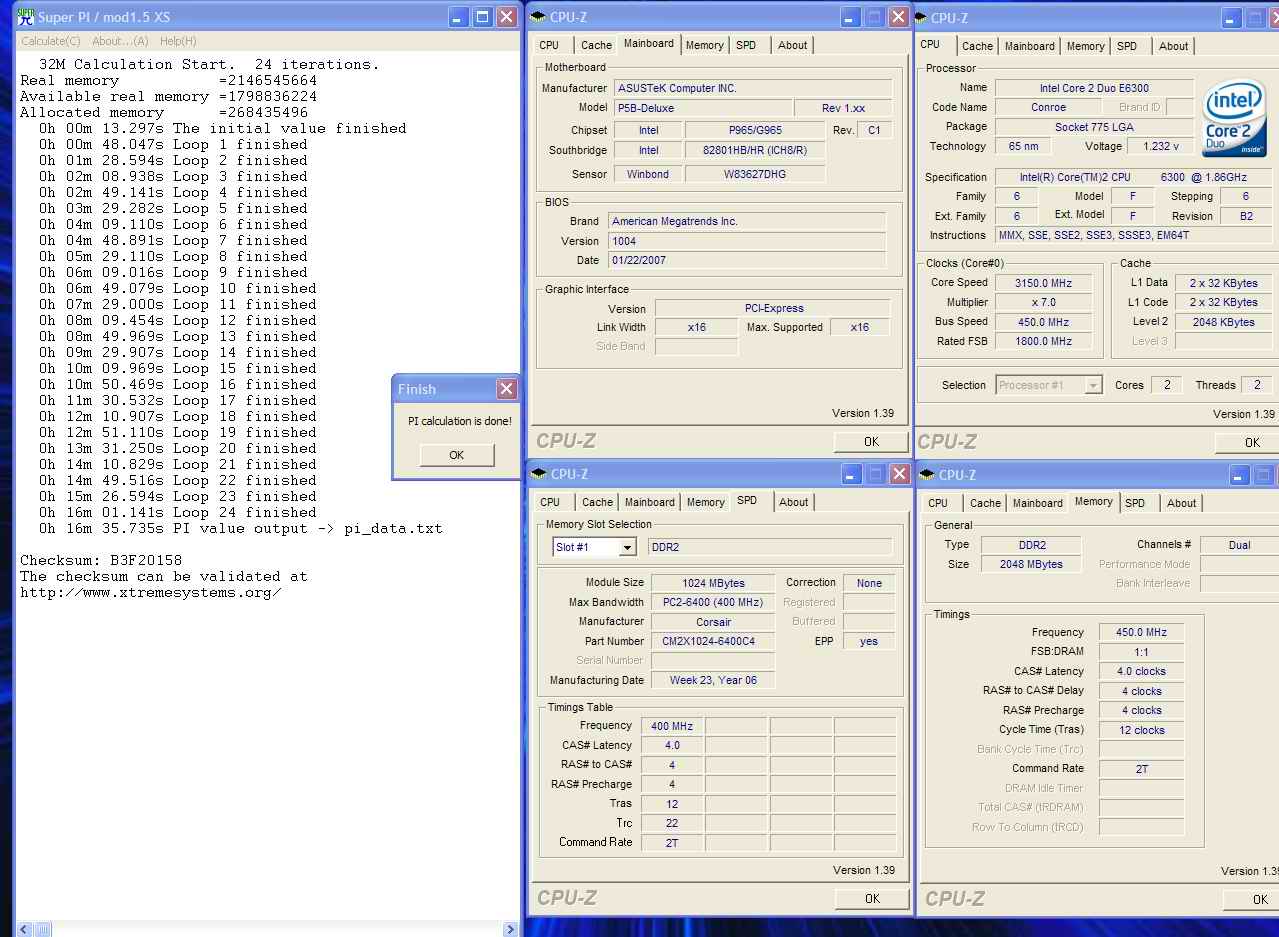Switch to CPU tab in the Mainboard window
Viewport: 1279px width, 937px height.
tap(549, 45)
